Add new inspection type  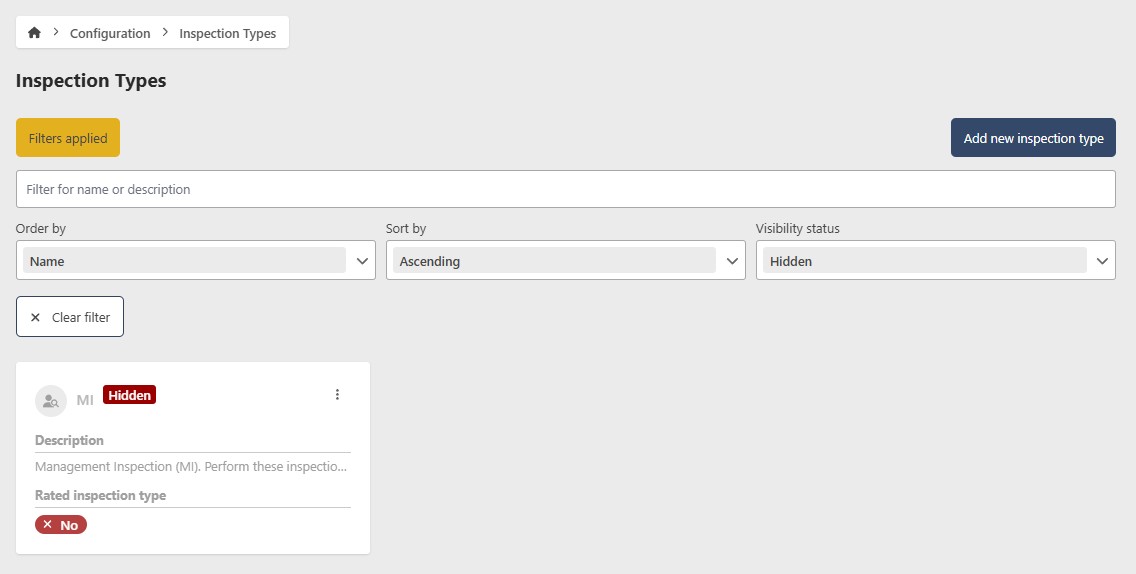point(1033,138)
